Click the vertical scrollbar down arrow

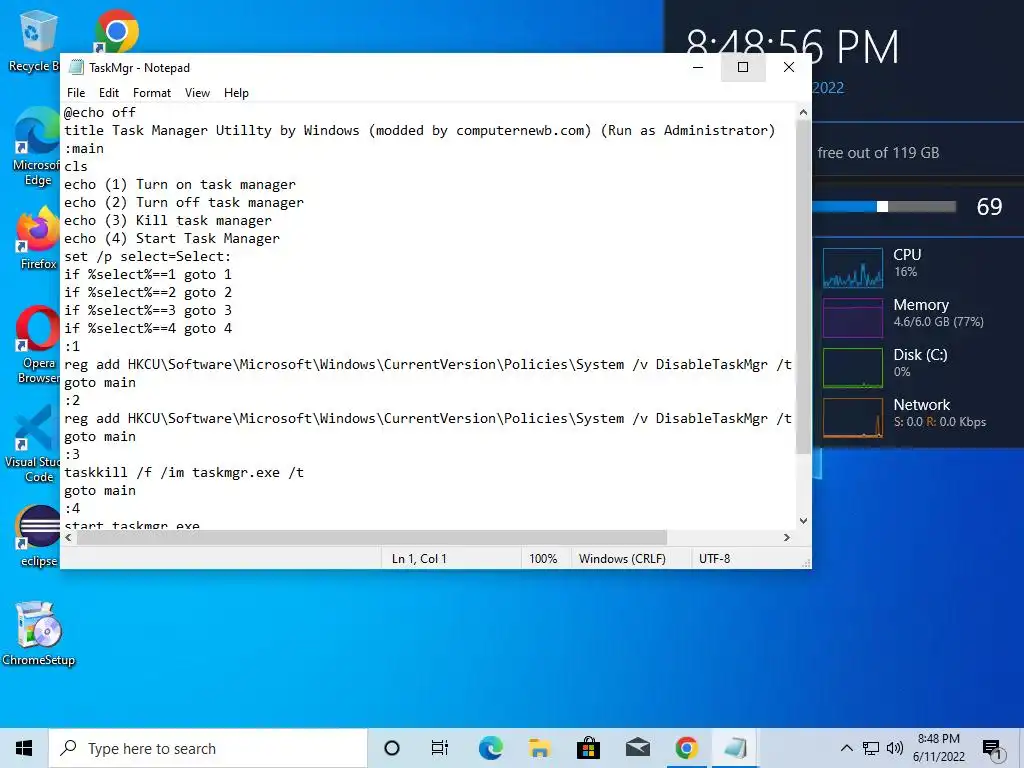pyautogui.click(x=803, y=520)
